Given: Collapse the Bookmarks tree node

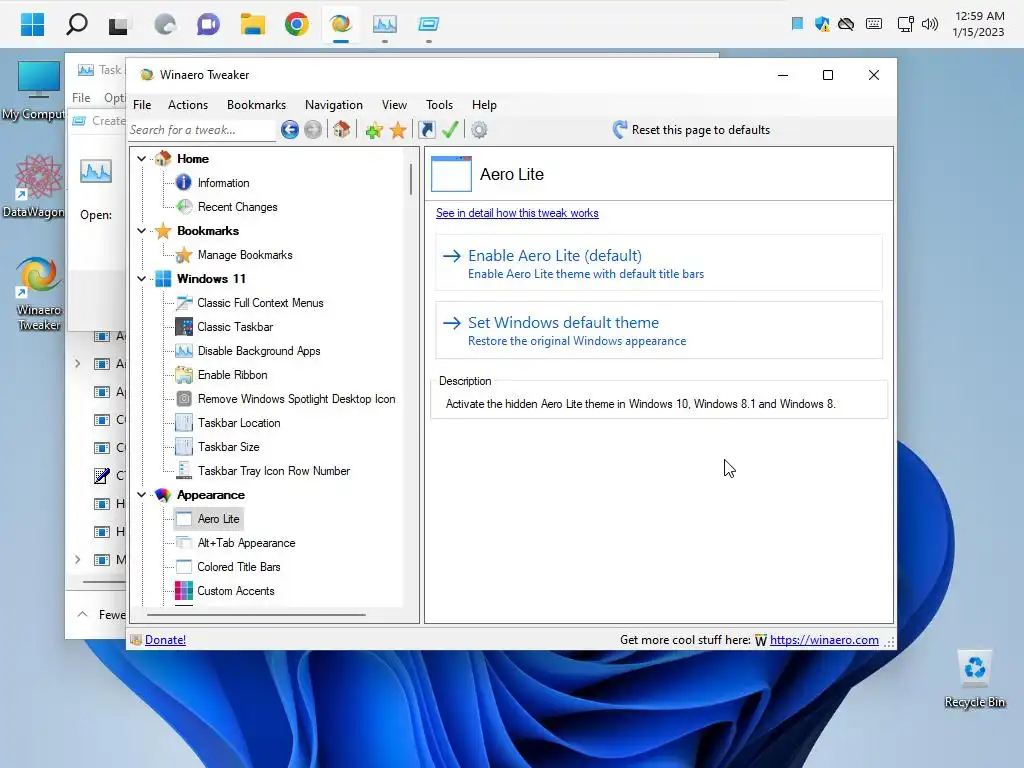Looking at the screenshot, I should [x=142, y=231].
